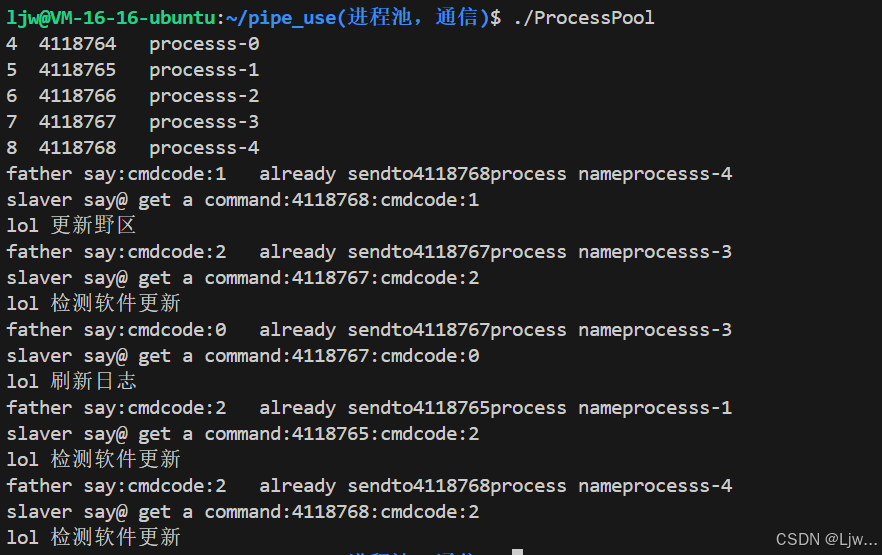Click the 'command:4118768:cmdcode:1' slaver output

342,200
